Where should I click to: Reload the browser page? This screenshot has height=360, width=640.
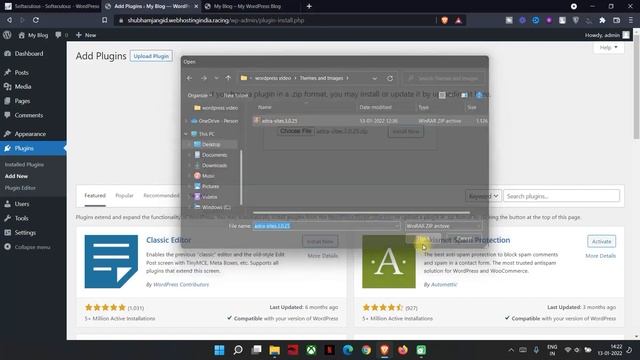pos(36,20)
